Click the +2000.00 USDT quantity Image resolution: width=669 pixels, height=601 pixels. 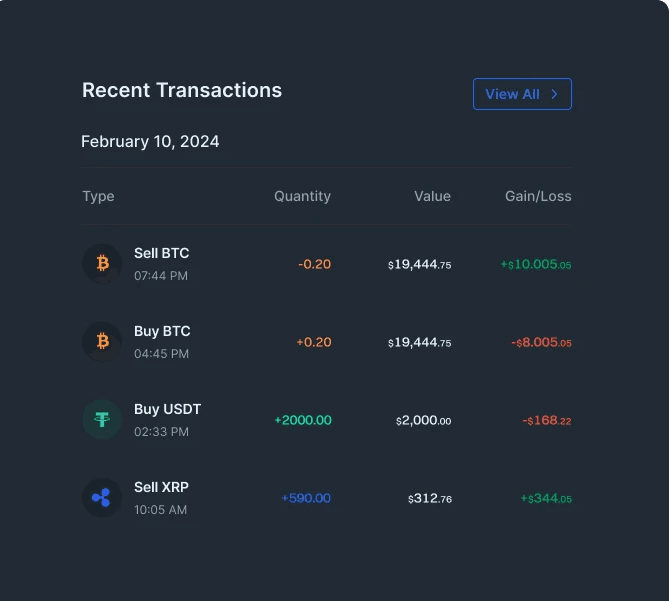click(303, 420)
